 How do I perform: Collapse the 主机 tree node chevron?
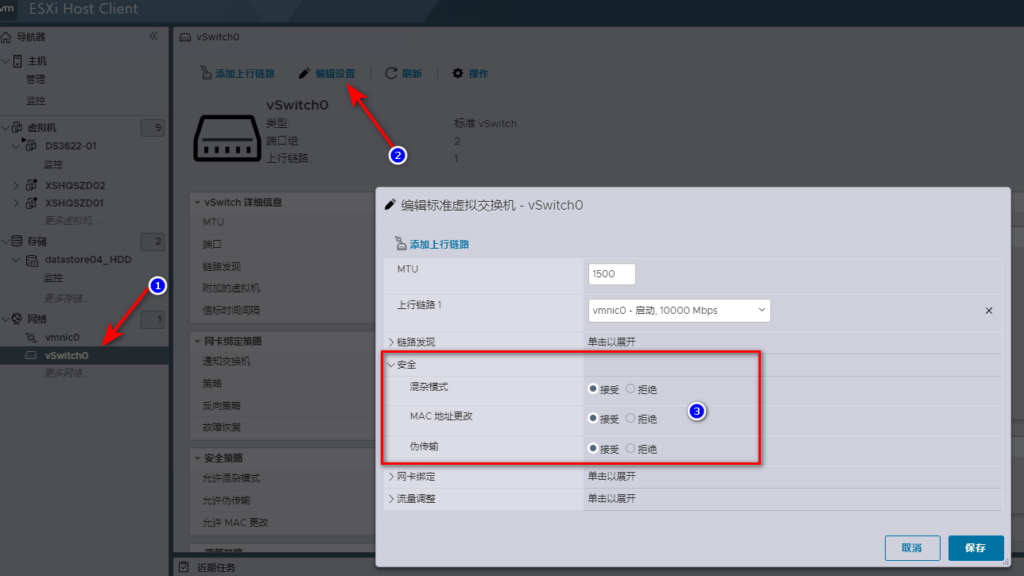click(5, 61)
